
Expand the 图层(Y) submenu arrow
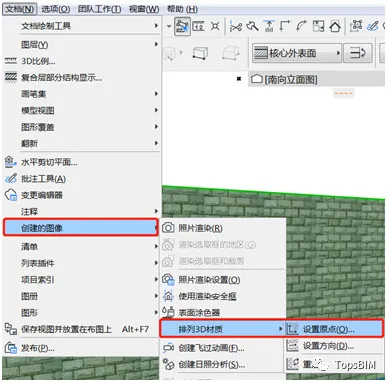tap(156, 44)
